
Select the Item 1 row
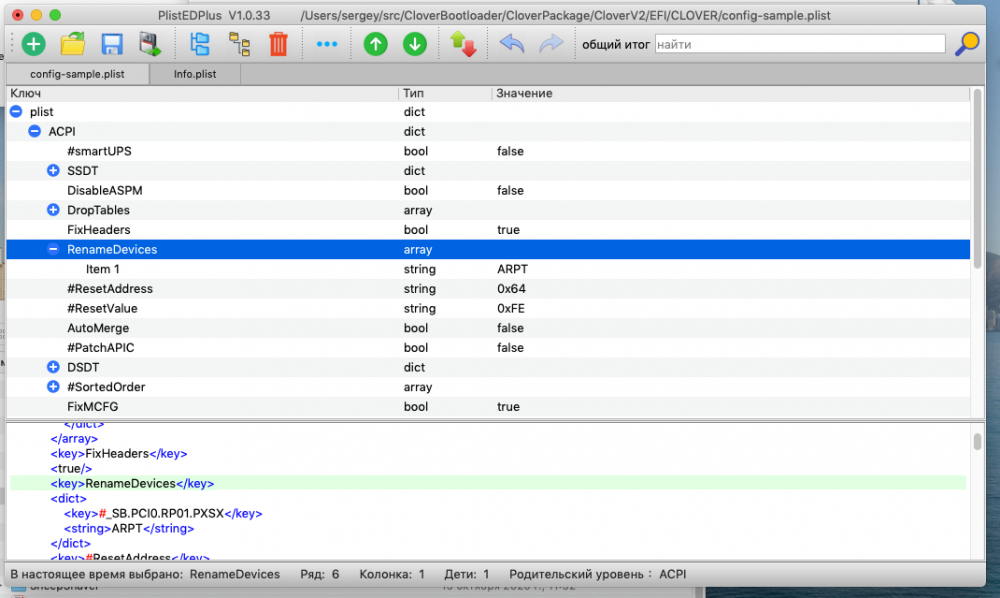point(488,269)
